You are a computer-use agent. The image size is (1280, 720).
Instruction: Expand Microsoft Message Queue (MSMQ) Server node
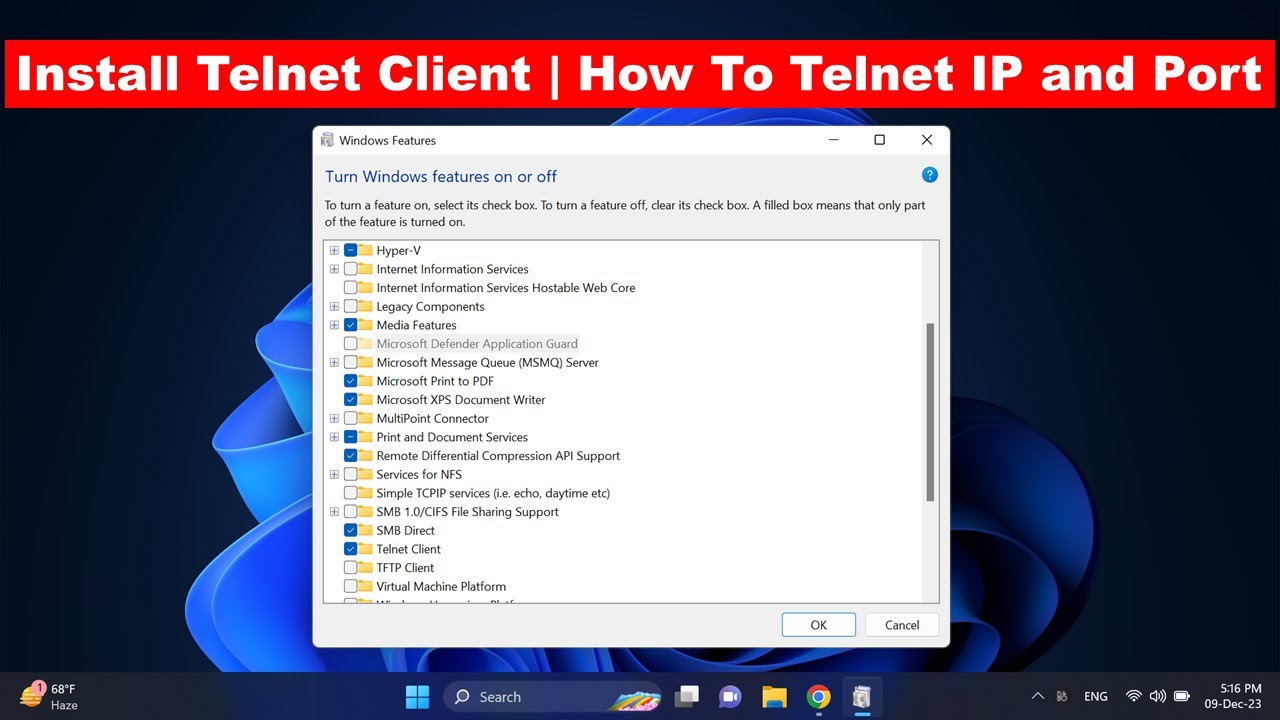click(x=335, y=363)
